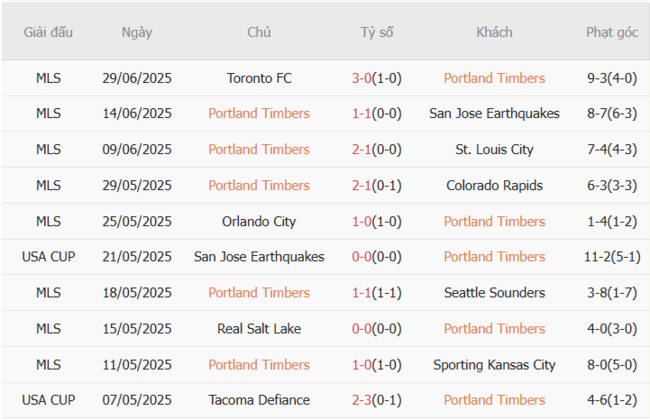Click Portland Timbers home team on 09/06/2025
This screenshot has width=650, height=420.
(259, 150)
